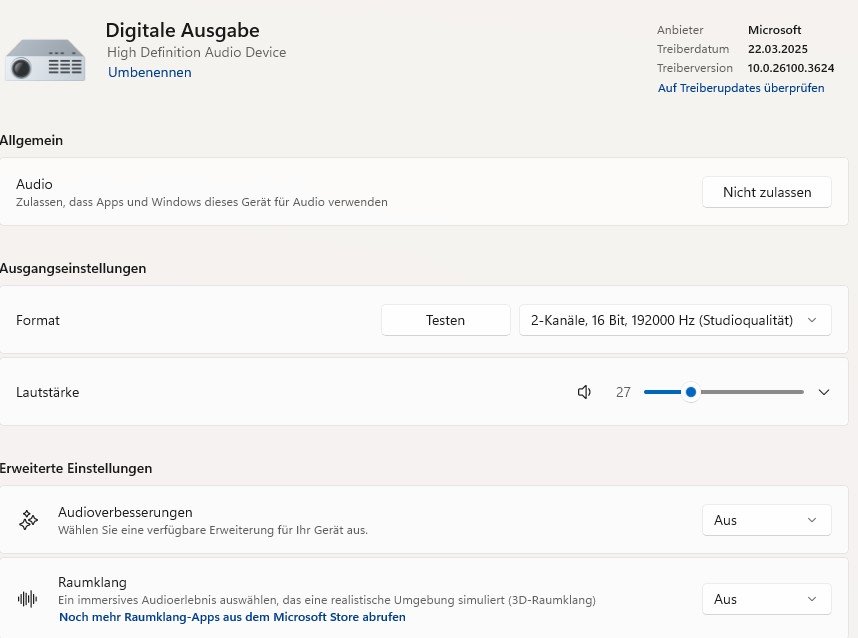Open the Audioverbesserungen Aus dropdown
The image size is (858, 638).
[766, 520]
